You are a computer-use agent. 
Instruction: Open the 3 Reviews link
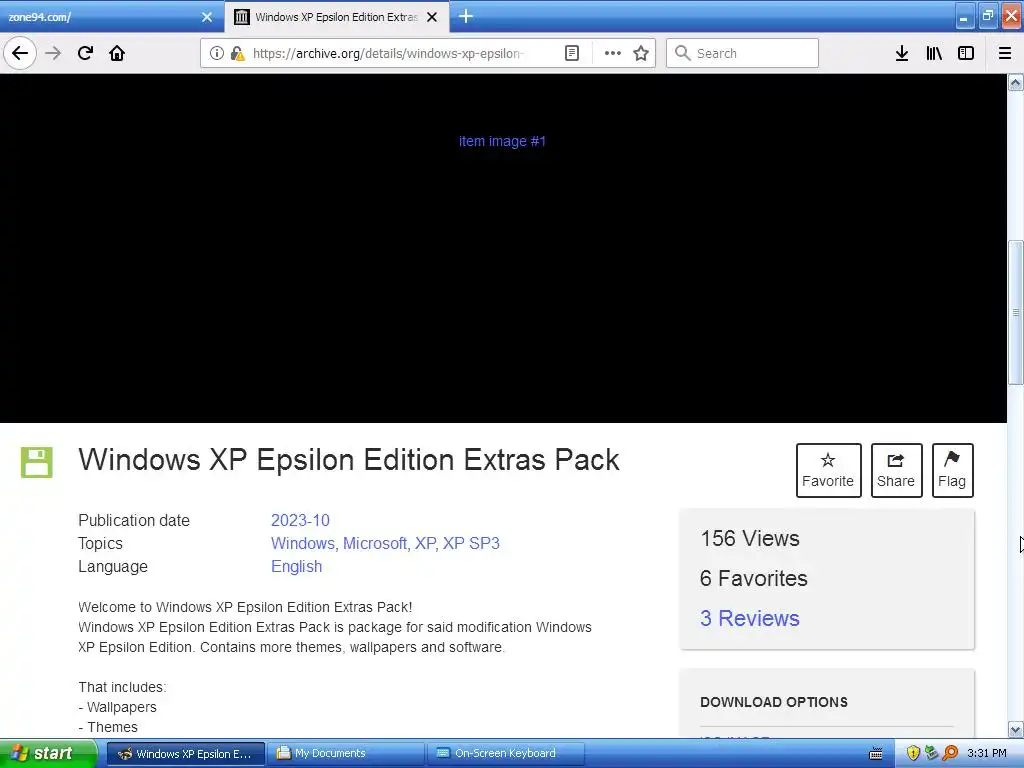pyautogui.click(x=750, y=618)
